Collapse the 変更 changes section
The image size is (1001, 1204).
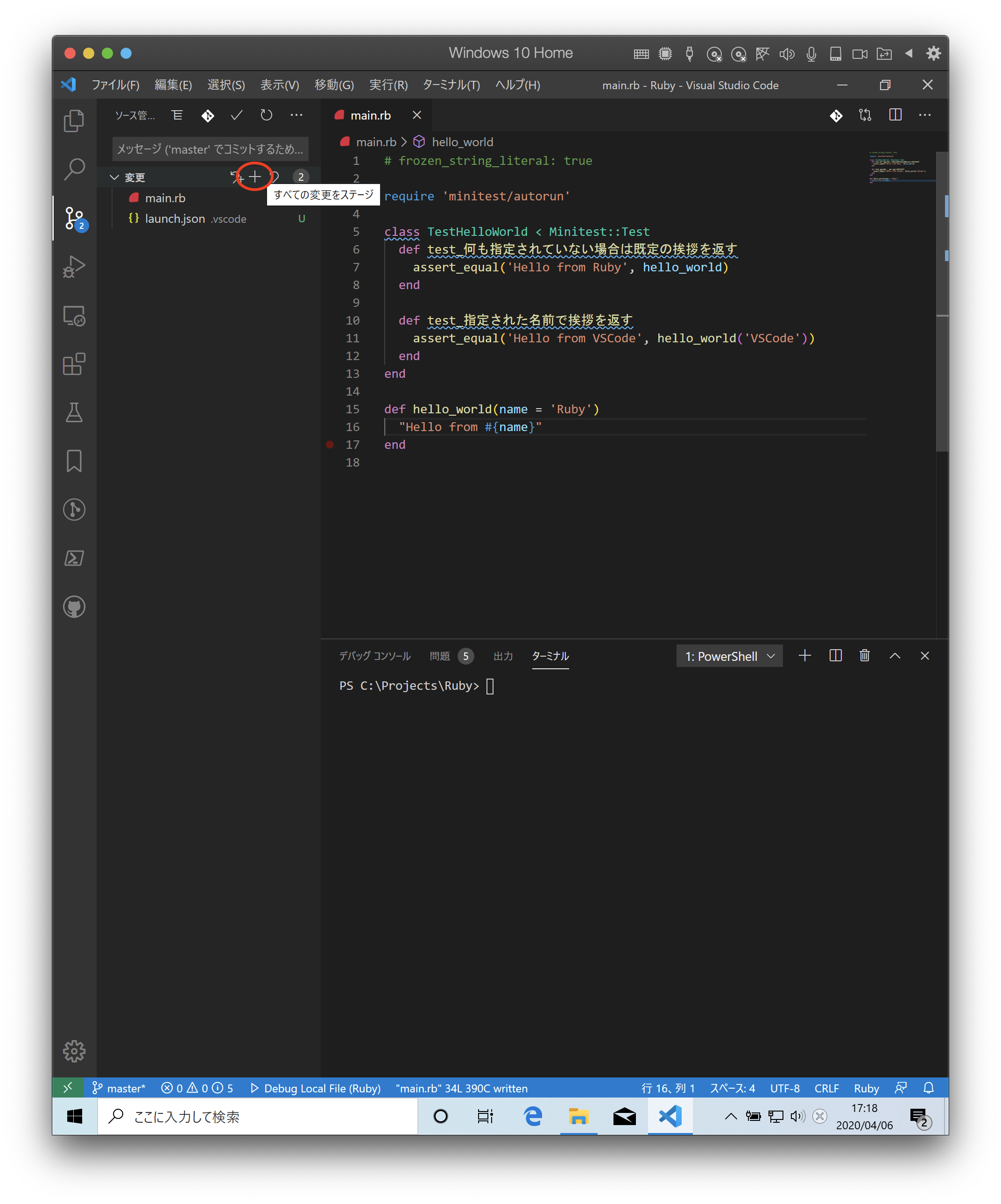[115, 177]
